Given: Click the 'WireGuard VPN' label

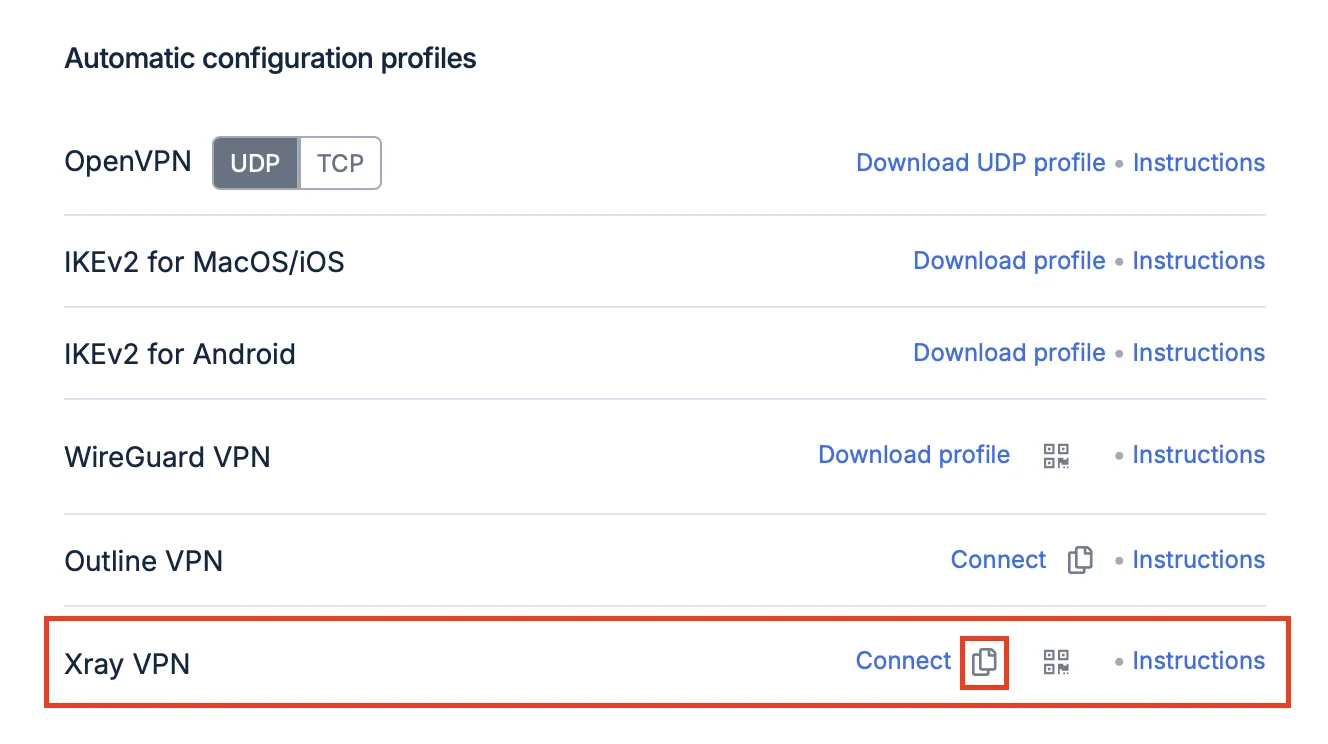Looking at the screenshot, I should pos(167,457).
